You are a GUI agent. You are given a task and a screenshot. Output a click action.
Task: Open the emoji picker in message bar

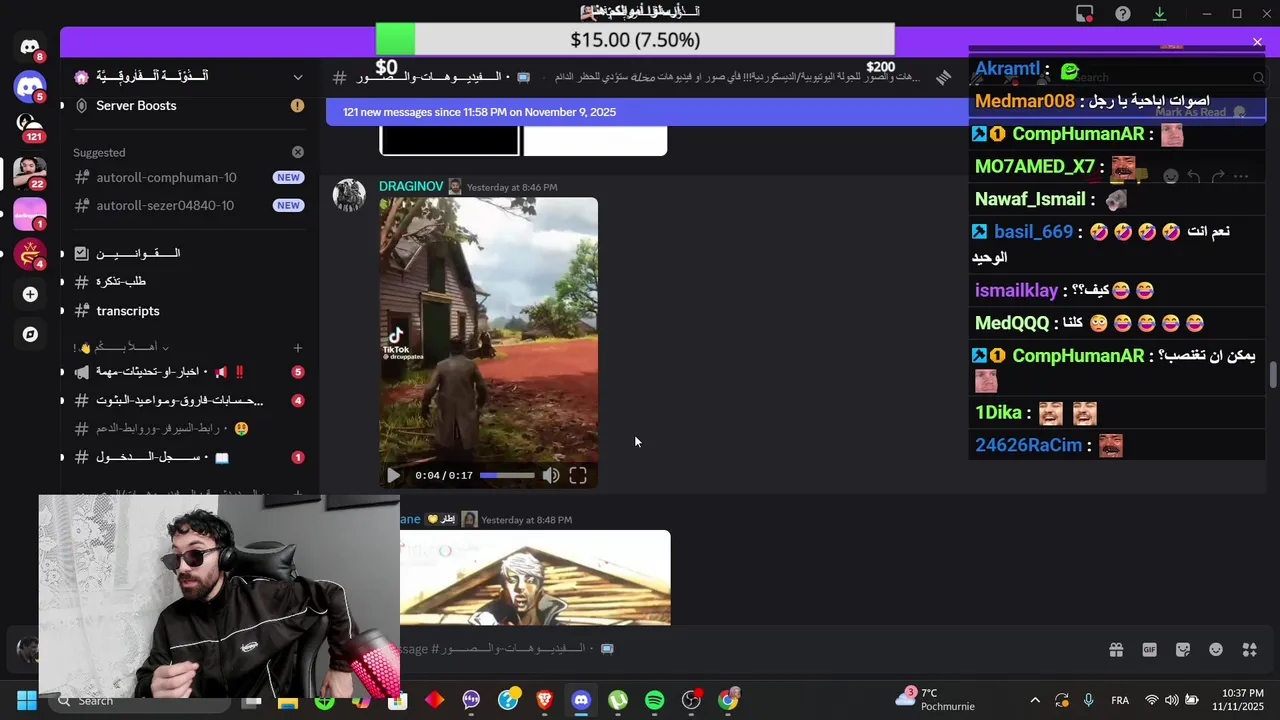coord(1216,649)
